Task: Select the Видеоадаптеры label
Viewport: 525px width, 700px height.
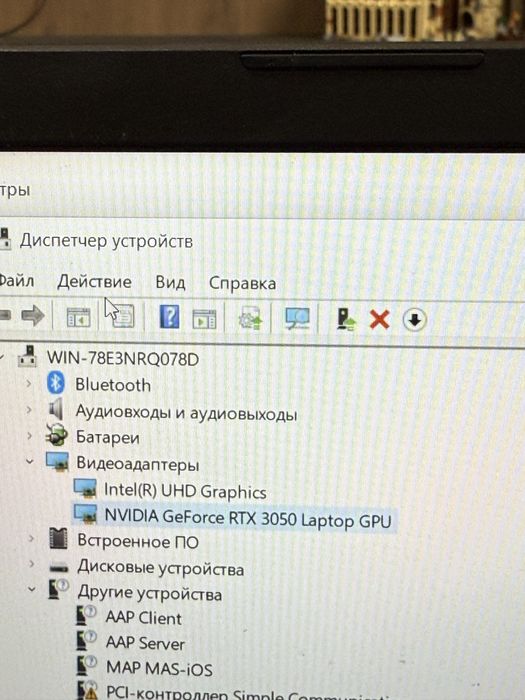Action: tap(138, 464)
